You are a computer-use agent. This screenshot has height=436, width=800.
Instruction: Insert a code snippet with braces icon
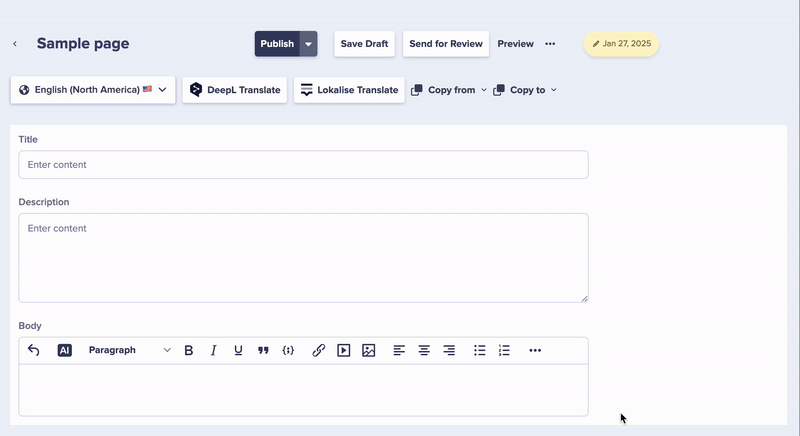coord(288,350)
